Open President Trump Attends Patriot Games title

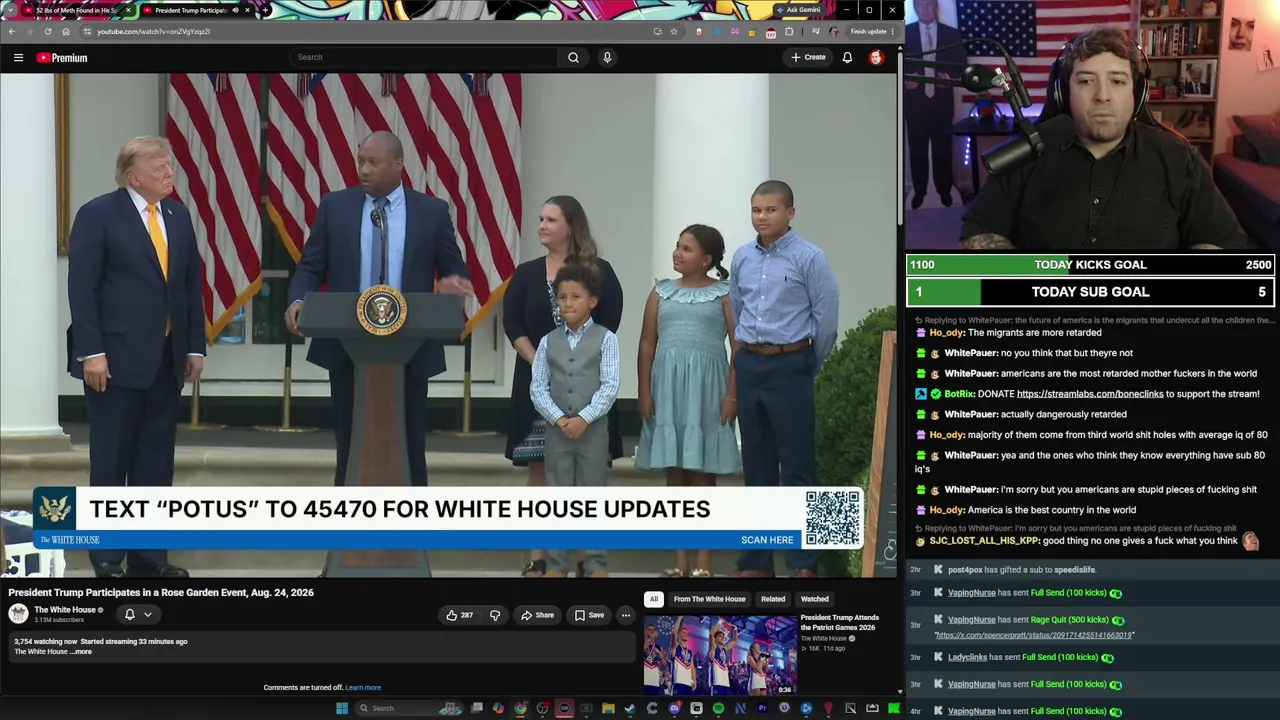click(x=840, y=622)
